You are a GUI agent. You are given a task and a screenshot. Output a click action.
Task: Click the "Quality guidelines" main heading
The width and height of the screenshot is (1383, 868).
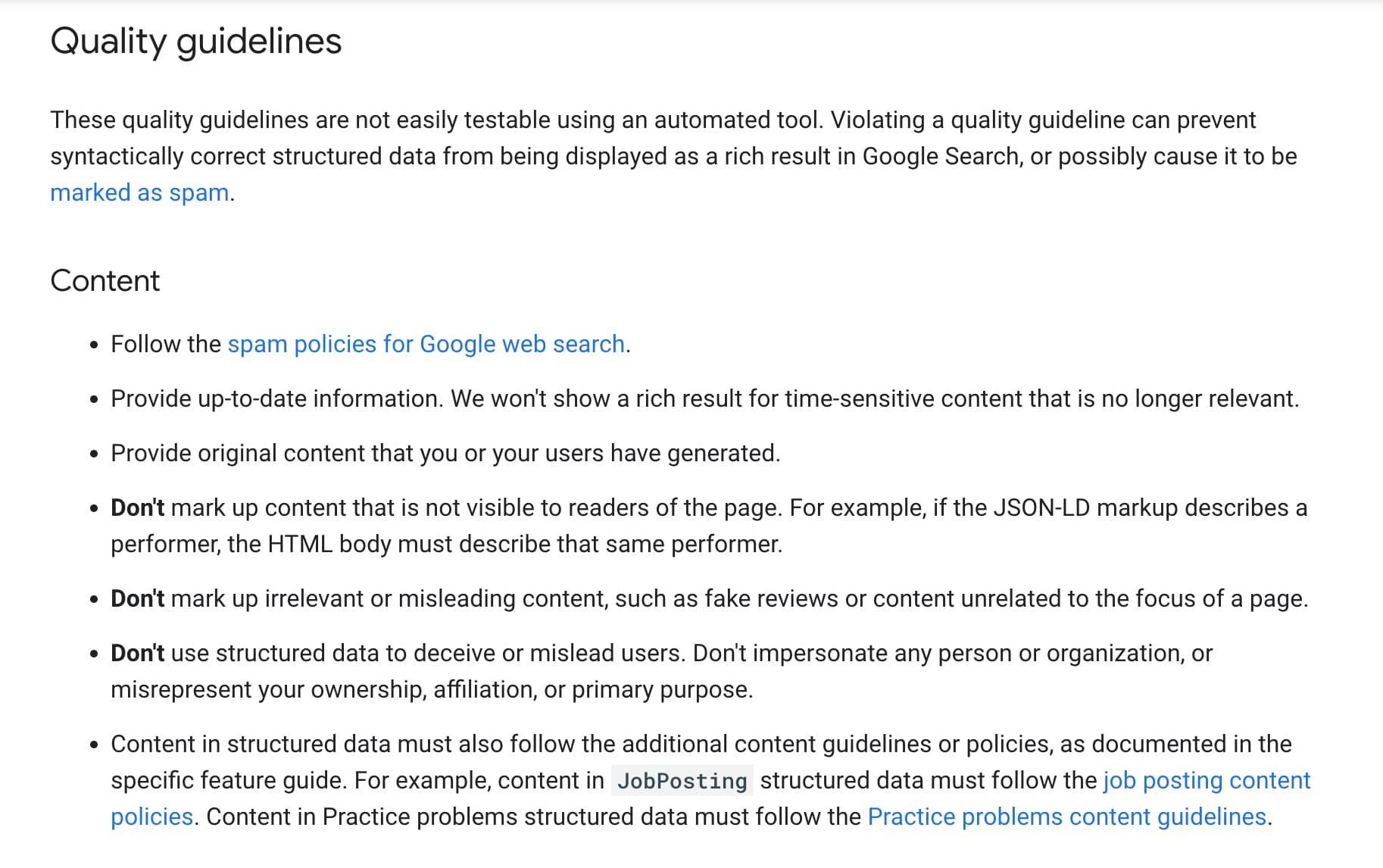[196, 41]
